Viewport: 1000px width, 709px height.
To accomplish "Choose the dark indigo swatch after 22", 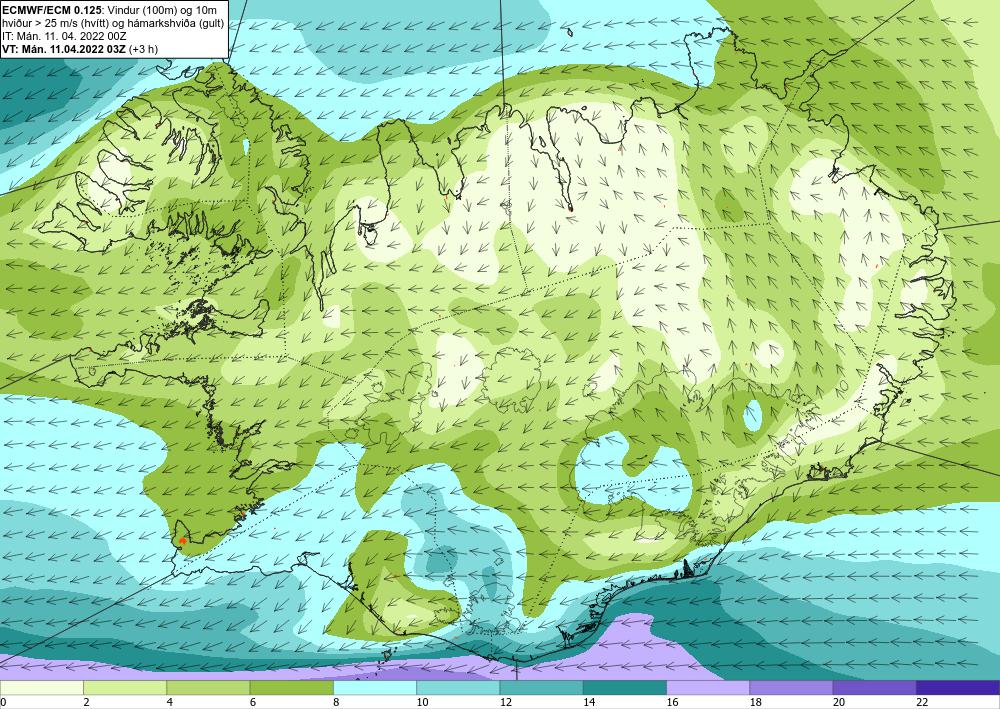I will pos(958,687).
